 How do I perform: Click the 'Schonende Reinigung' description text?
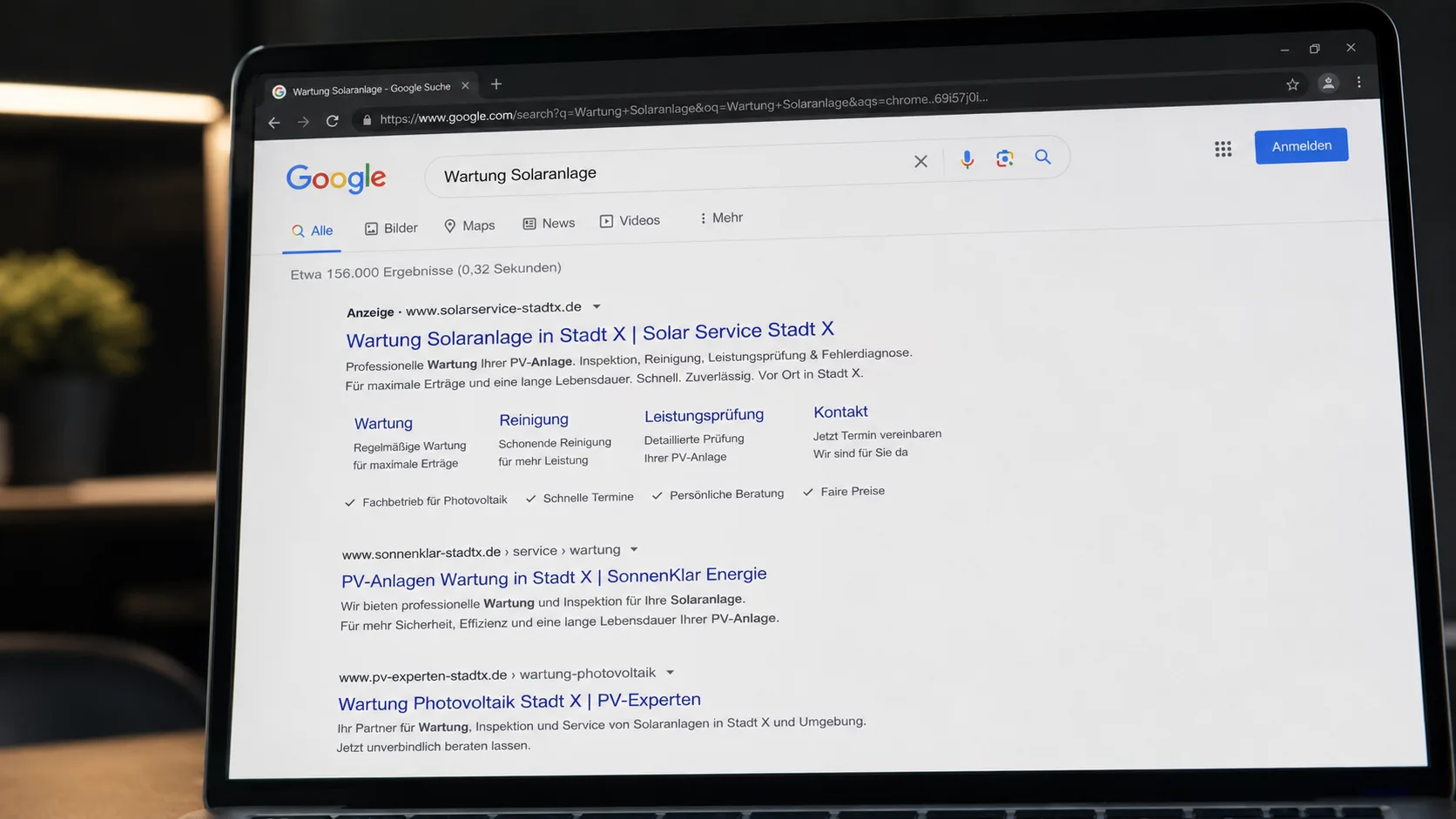click(x=555, y=443)
